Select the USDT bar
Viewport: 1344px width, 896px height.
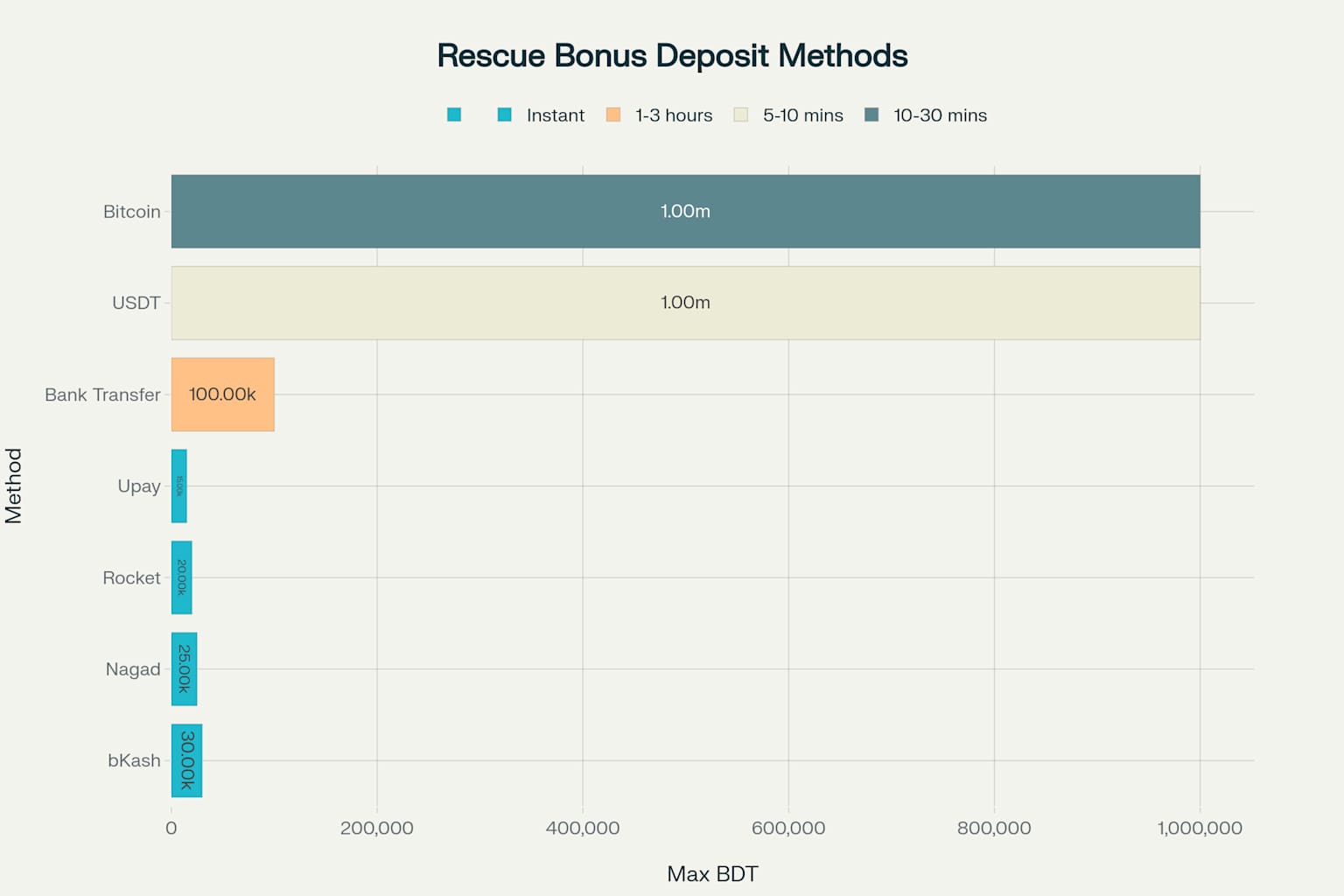pyautogui.click(x=685, y=303)
